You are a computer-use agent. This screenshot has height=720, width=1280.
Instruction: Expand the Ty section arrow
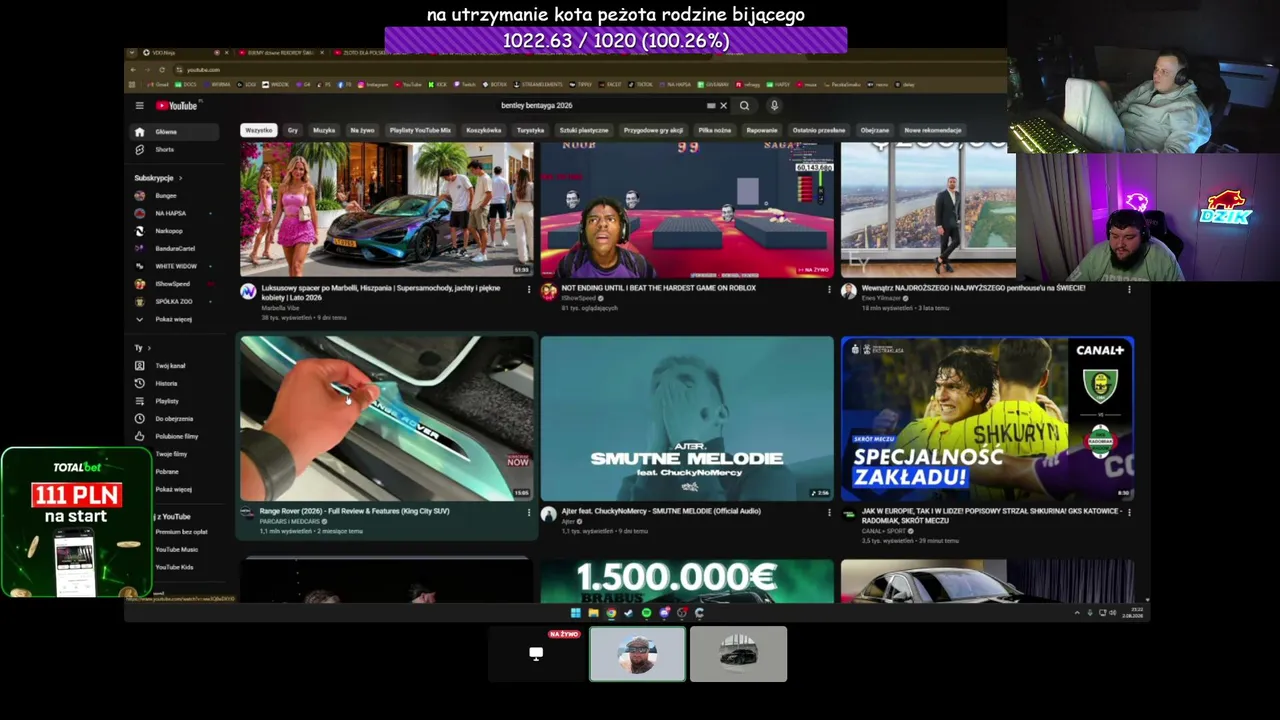pyautogui.click(x=149, y=348)
